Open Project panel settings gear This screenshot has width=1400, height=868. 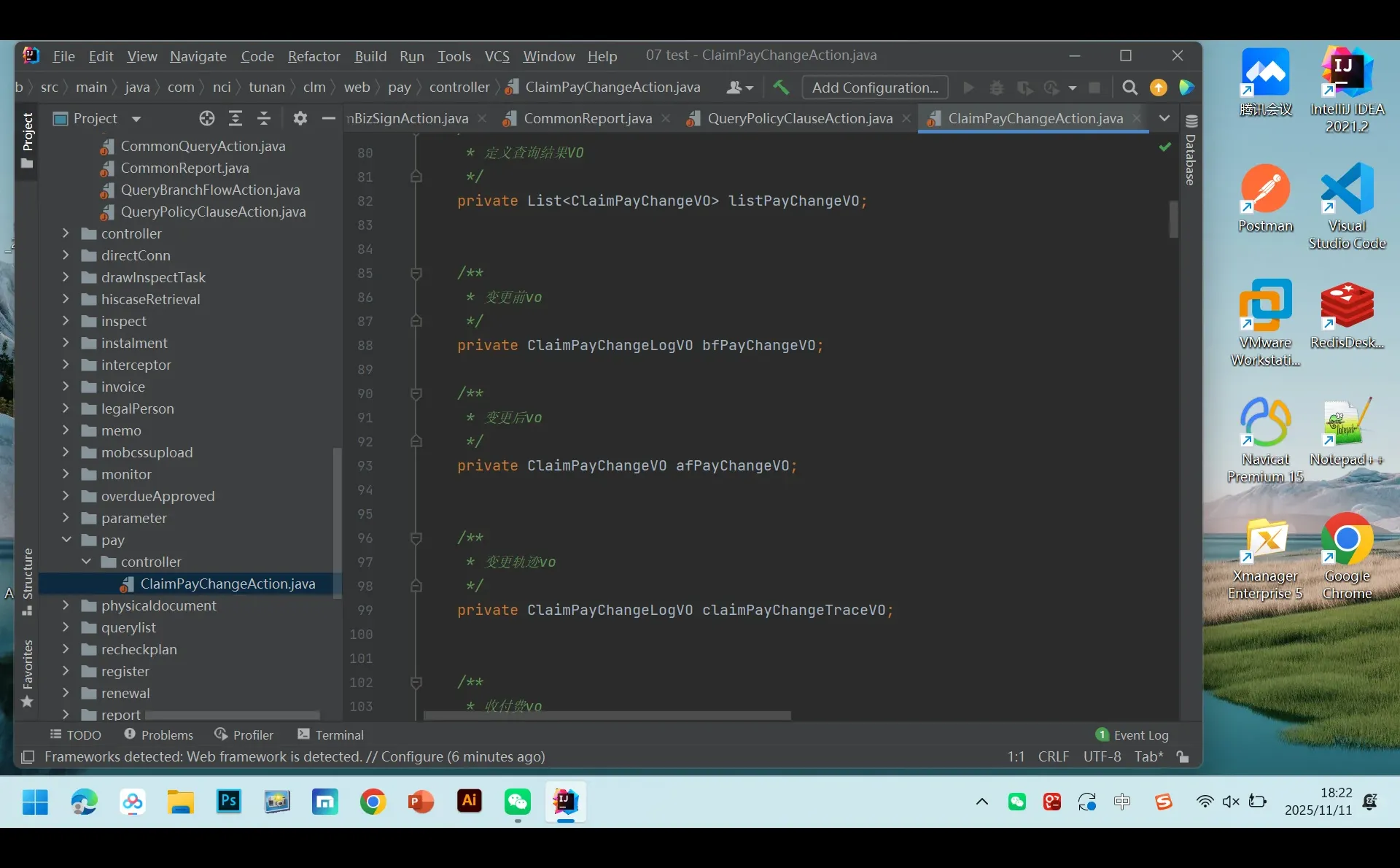pos(300,118)
